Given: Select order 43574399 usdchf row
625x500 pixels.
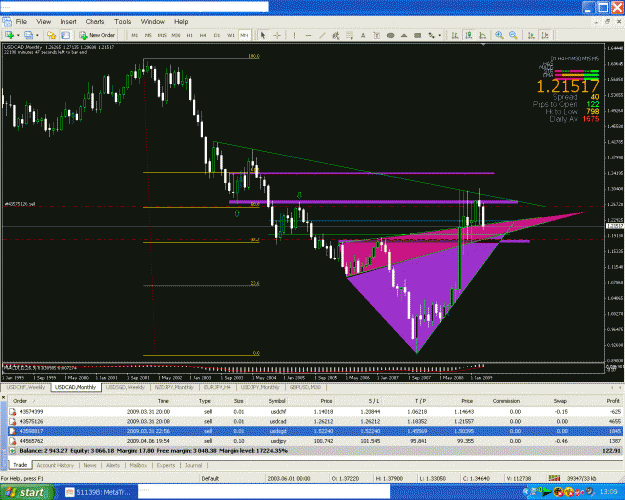Looking at the screenshot, I should (x=315, y=411).
